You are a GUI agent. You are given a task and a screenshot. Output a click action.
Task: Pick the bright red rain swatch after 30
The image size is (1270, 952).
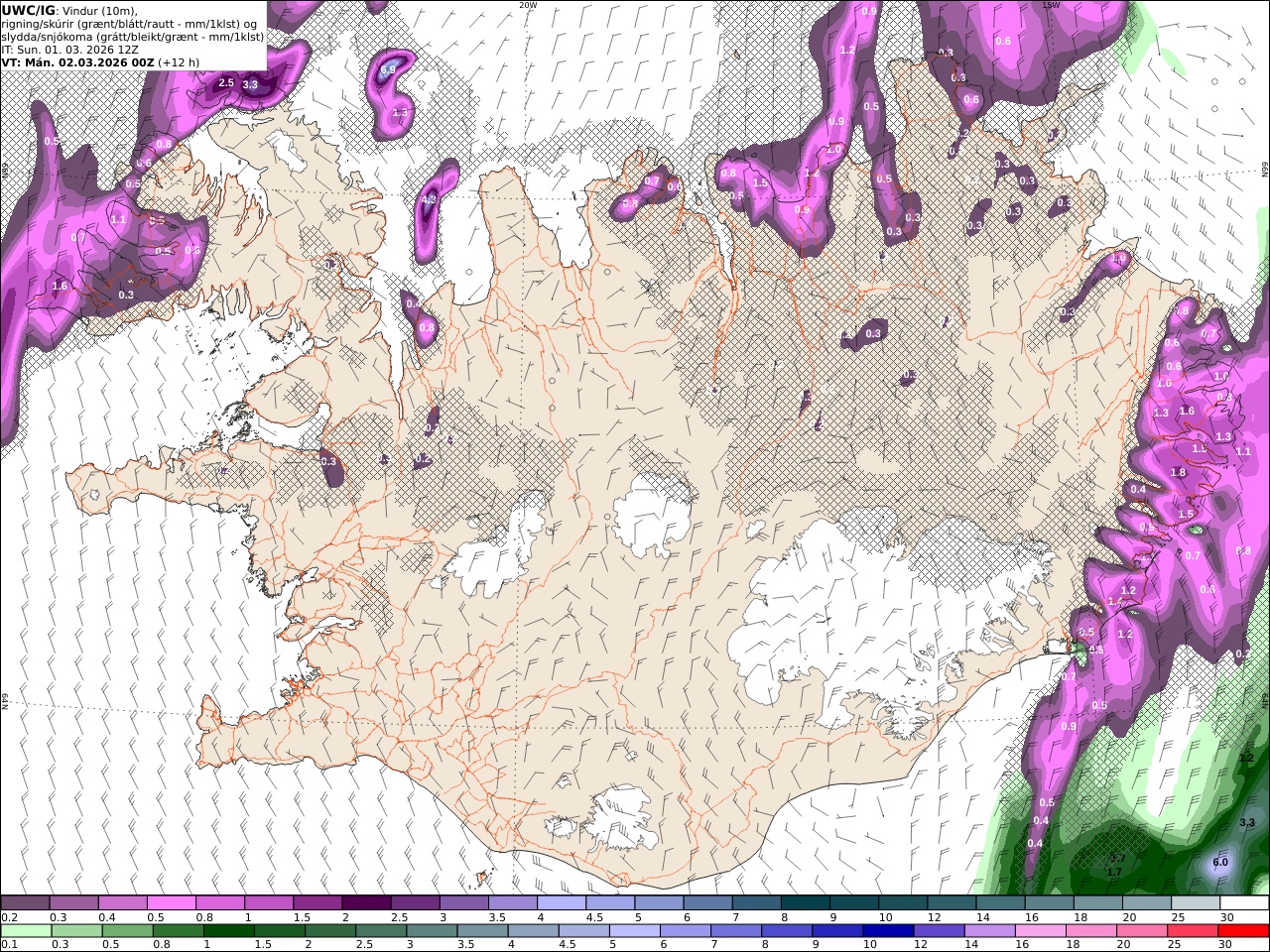pos(1242,930)
